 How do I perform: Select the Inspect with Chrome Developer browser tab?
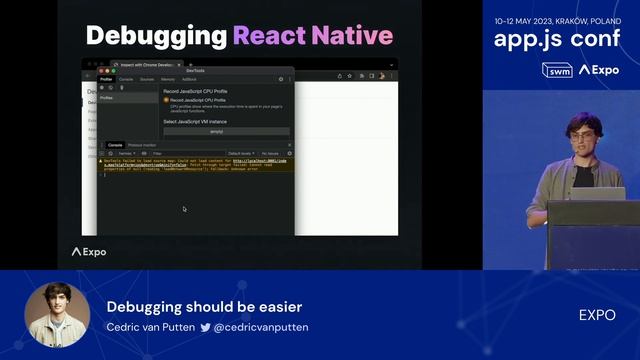click(147, 65)
